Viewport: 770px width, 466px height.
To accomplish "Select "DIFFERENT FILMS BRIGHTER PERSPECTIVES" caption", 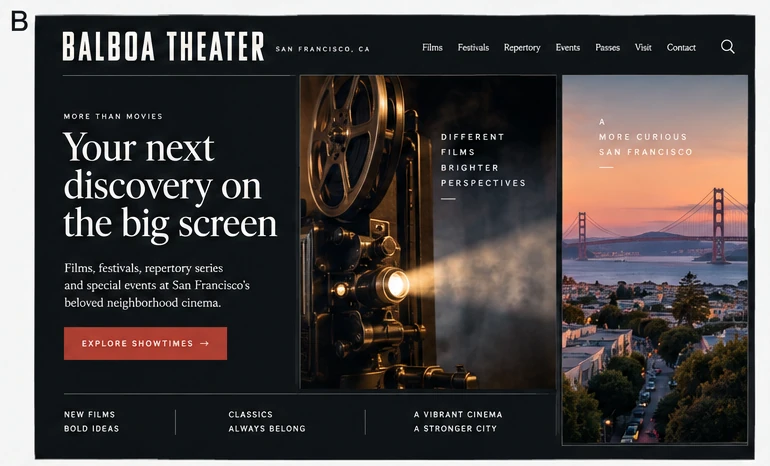I will (x=483, y=160).
